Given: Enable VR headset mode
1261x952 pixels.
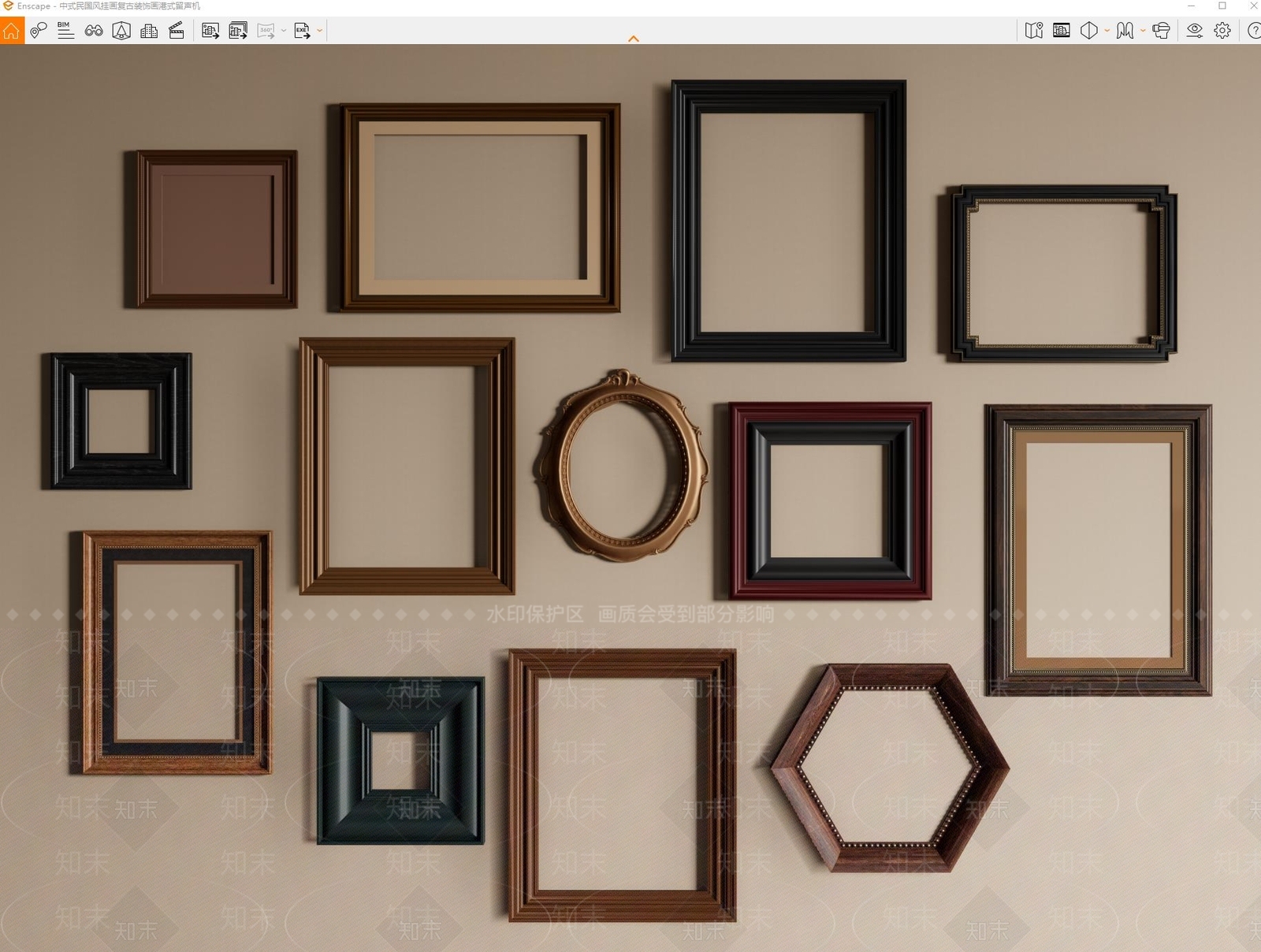Looking at the screenshot, I should click(x=1161, y=31).
